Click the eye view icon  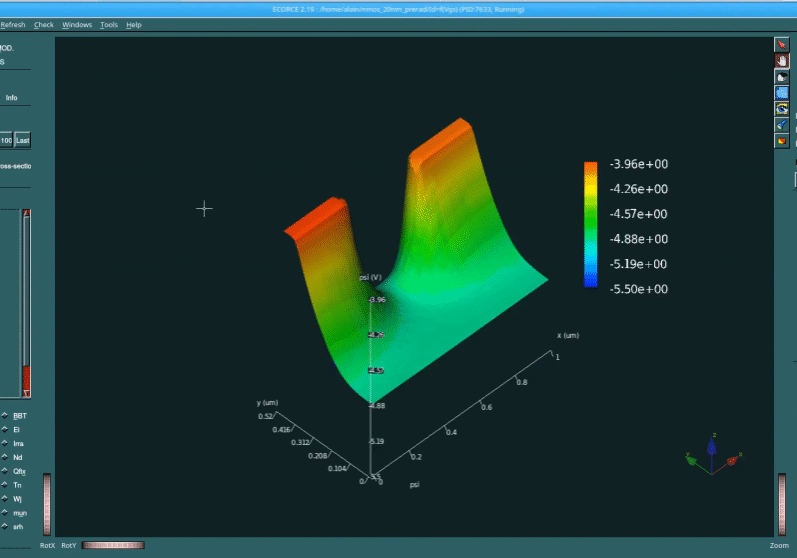pyautogui.click(x=782, y=108)
